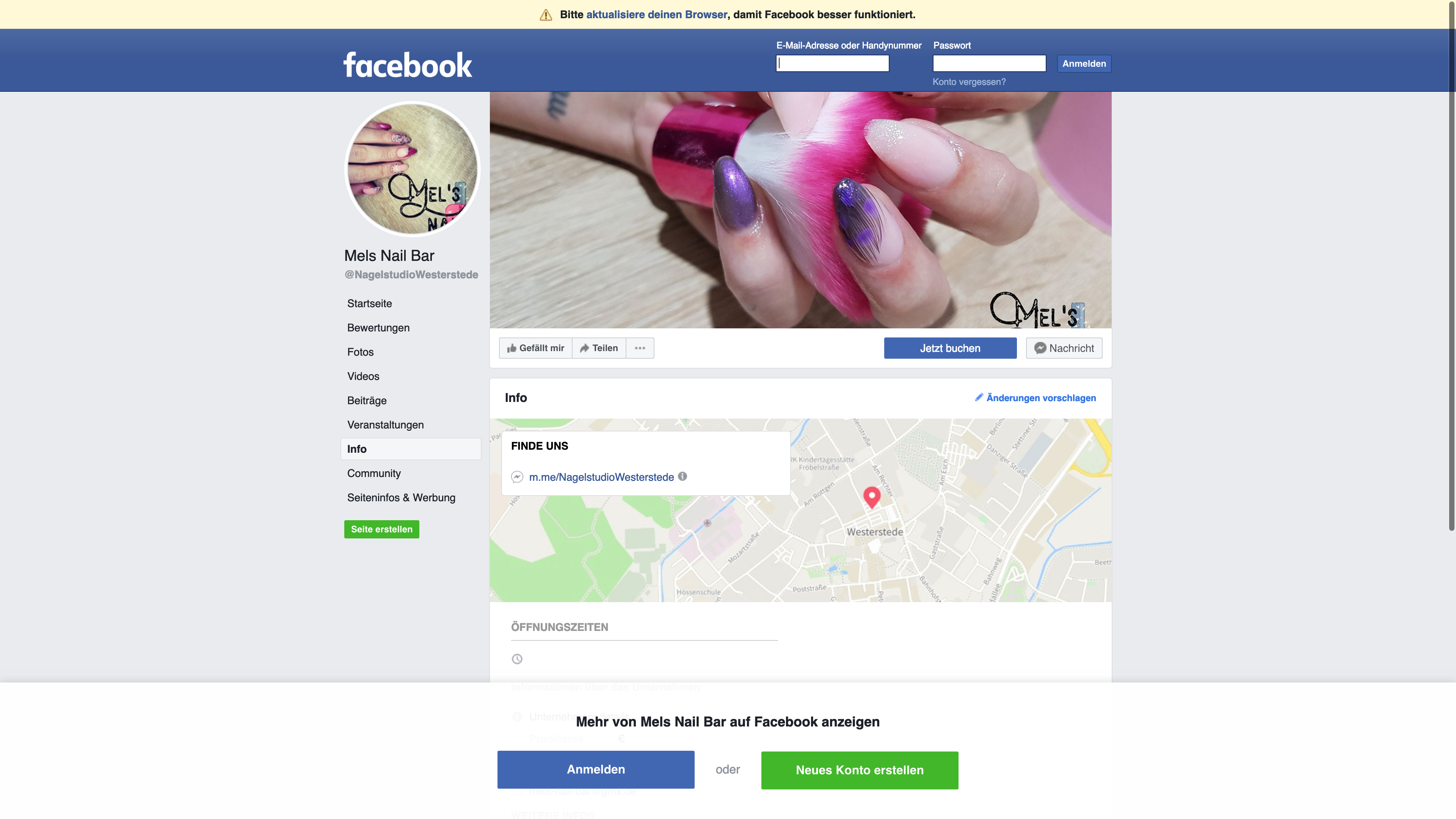1456x819 pixels.
Task: Click the info icon next to m.me link
Action: [x=683, y=477]
